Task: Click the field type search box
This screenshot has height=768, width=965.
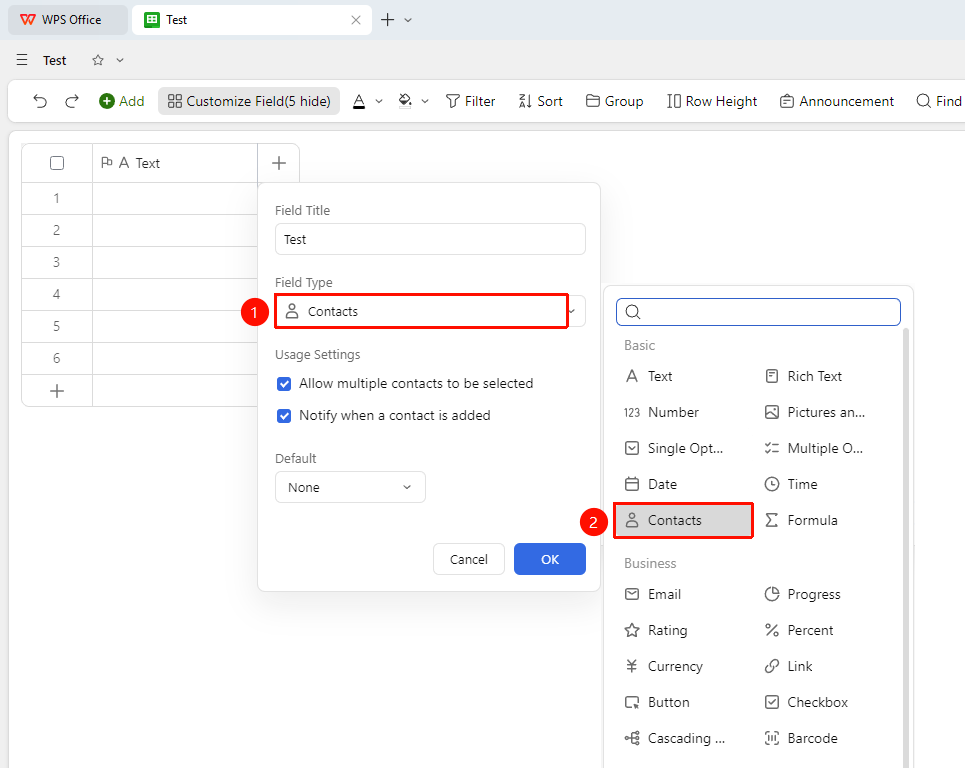Action: click(758, 312)
